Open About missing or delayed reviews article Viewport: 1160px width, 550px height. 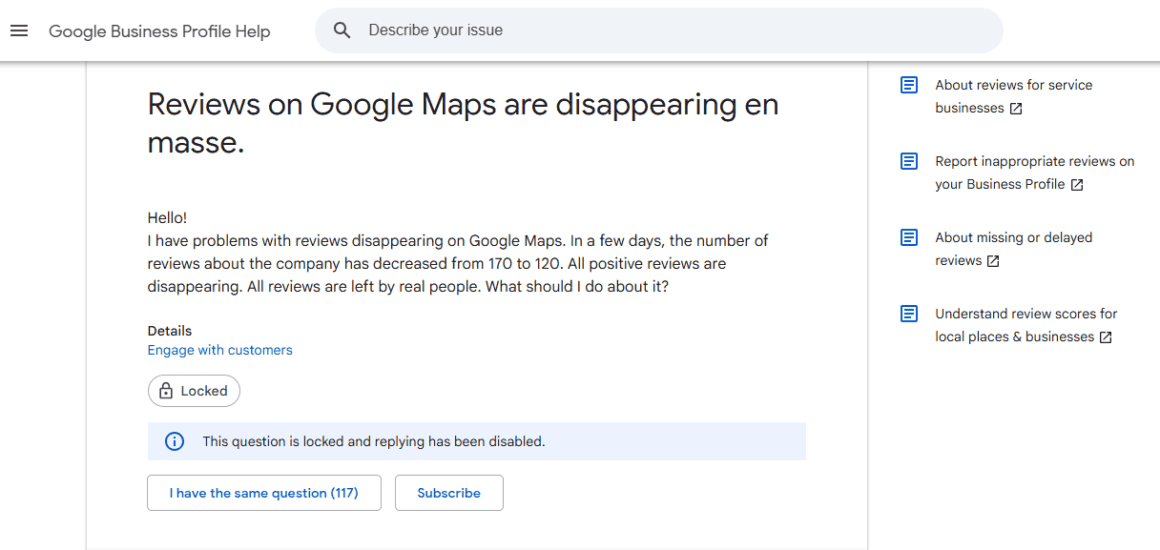click(1013, 249)
